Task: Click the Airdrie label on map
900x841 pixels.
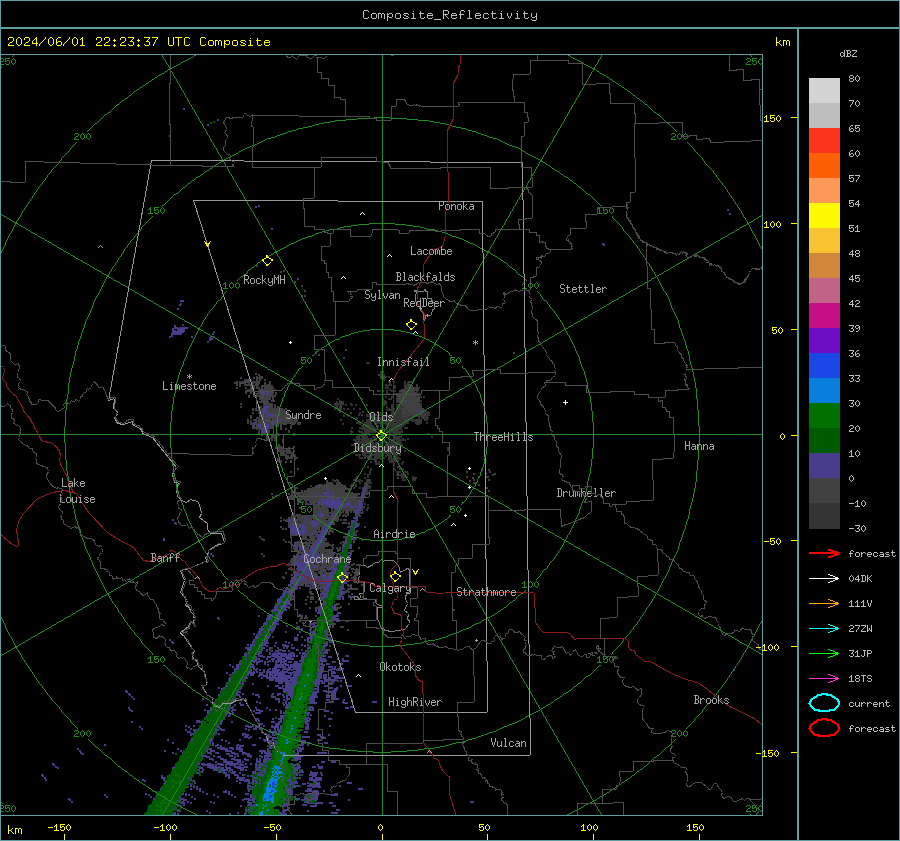Action: click(394, 534)
